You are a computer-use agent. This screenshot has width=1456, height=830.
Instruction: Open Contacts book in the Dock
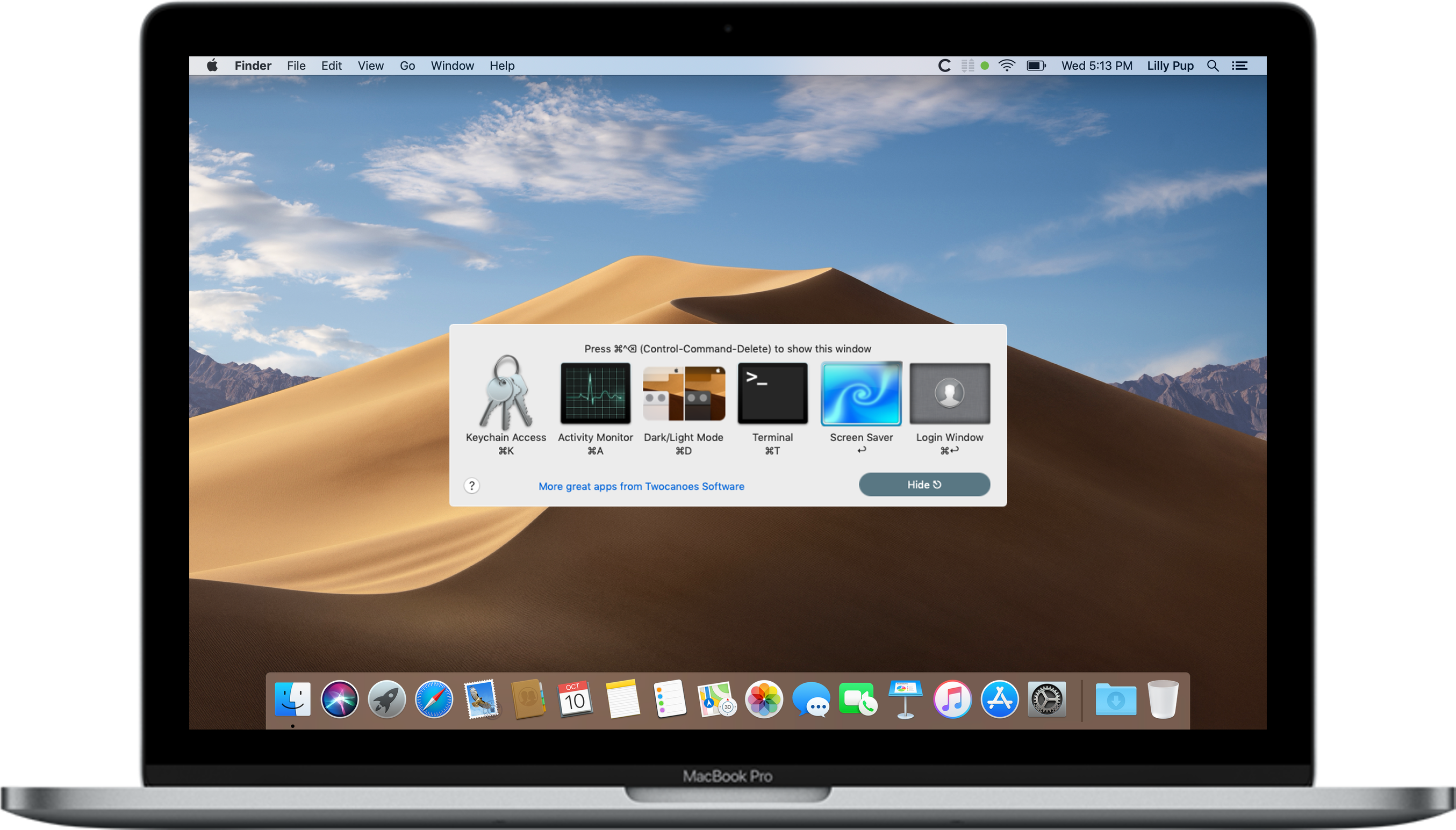528,699
